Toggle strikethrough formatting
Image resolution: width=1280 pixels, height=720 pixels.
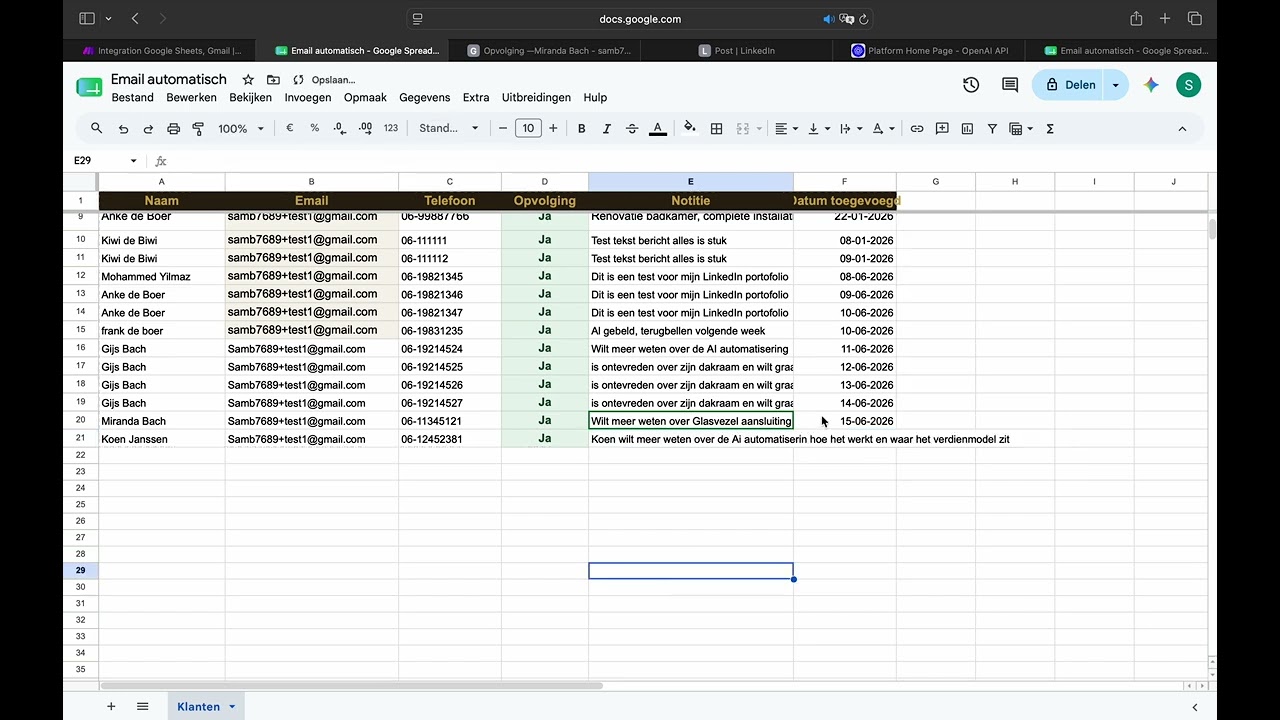(632, 128)
